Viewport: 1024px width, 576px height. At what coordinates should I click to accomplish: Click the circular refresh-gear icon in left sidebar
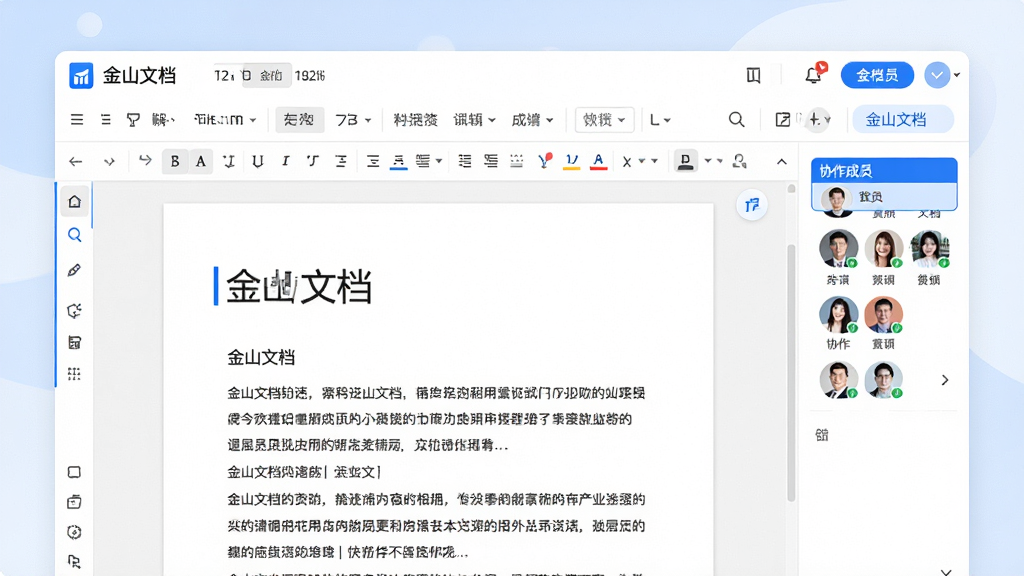[74, 310]
